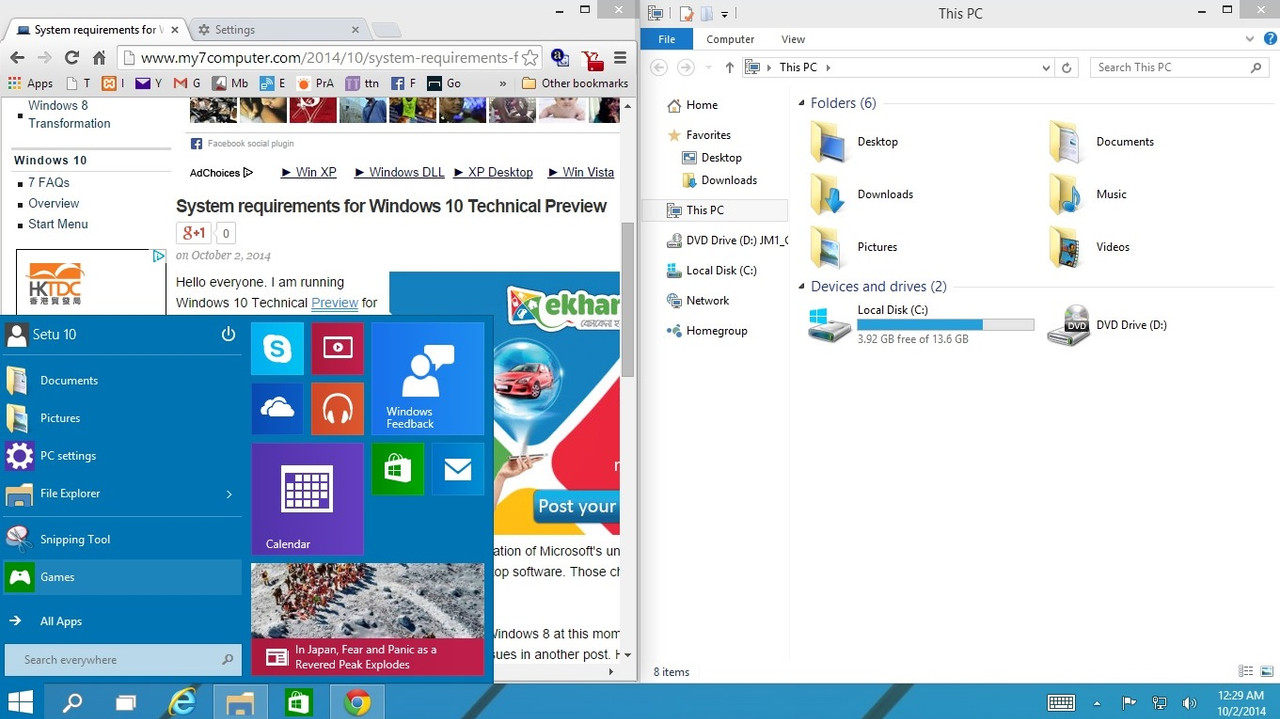Open the Music folder in This PC
The height and width of the screenshot is (719, 1280).
click(1087, 194)
